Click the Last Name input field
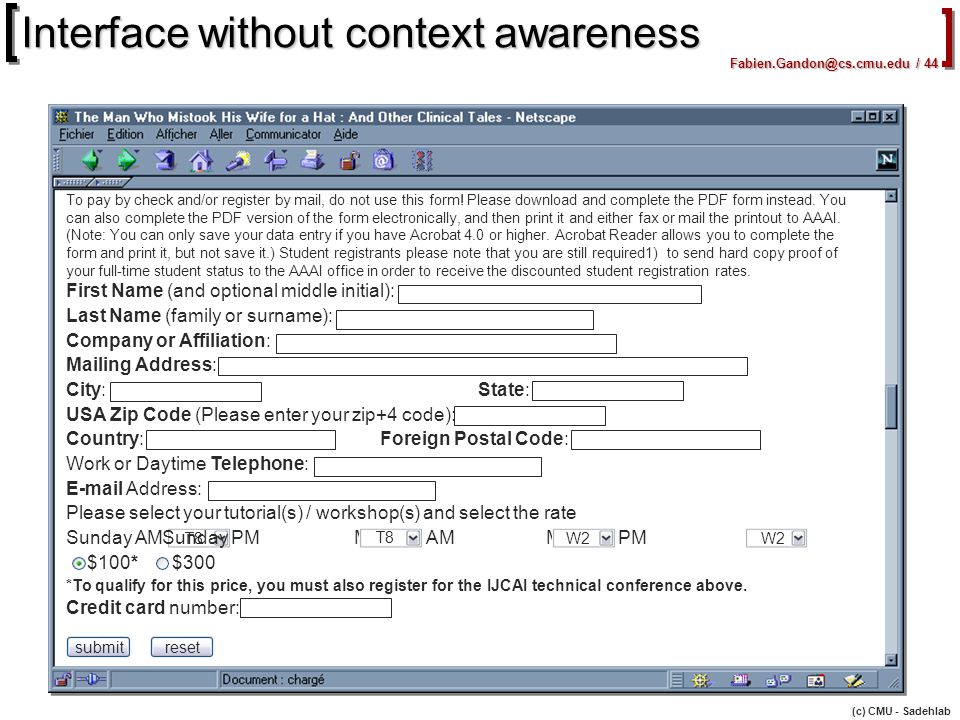 click(465, 320)
